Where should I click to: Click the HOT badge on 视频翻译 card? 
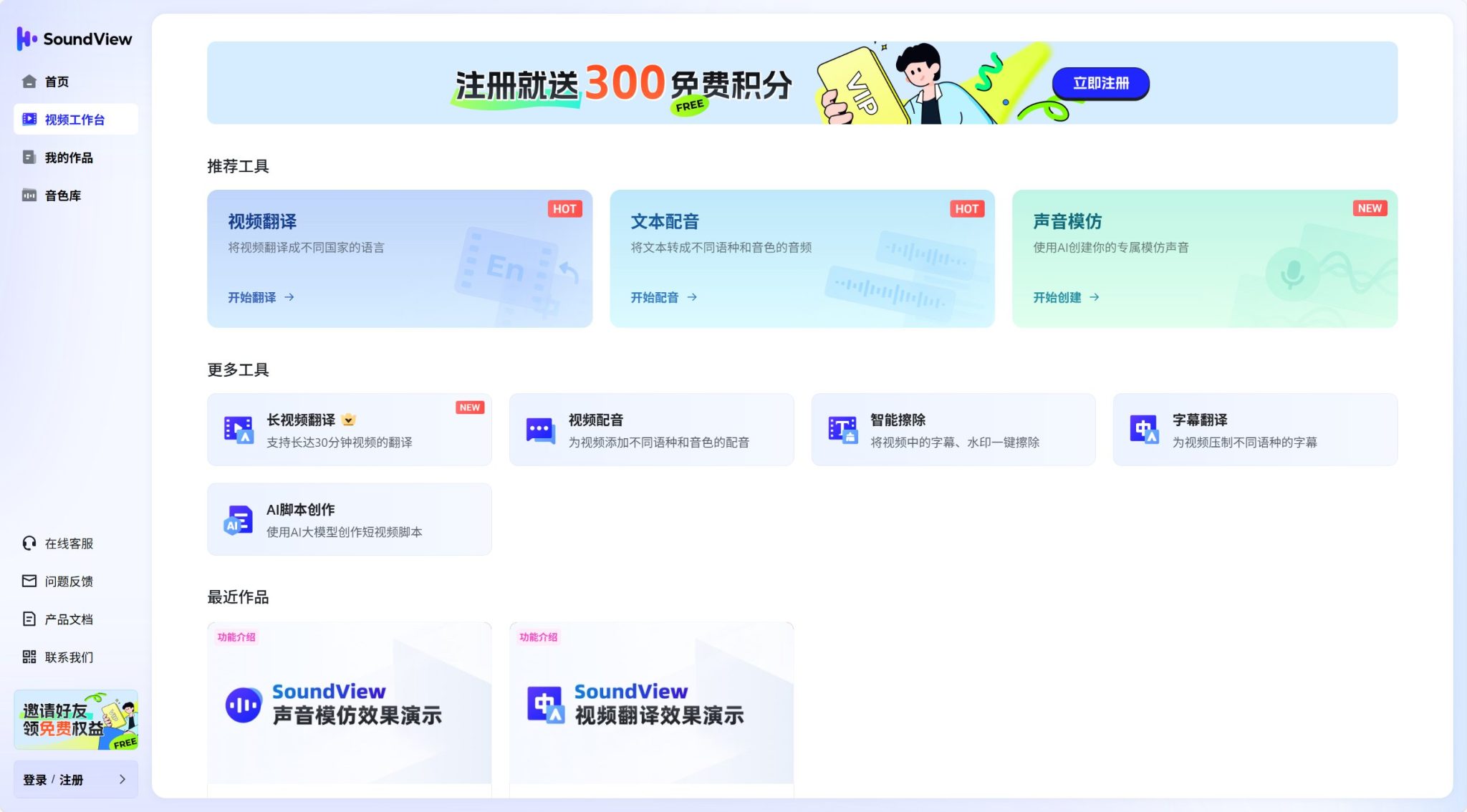pyautogui.click(x=565, y=209)
